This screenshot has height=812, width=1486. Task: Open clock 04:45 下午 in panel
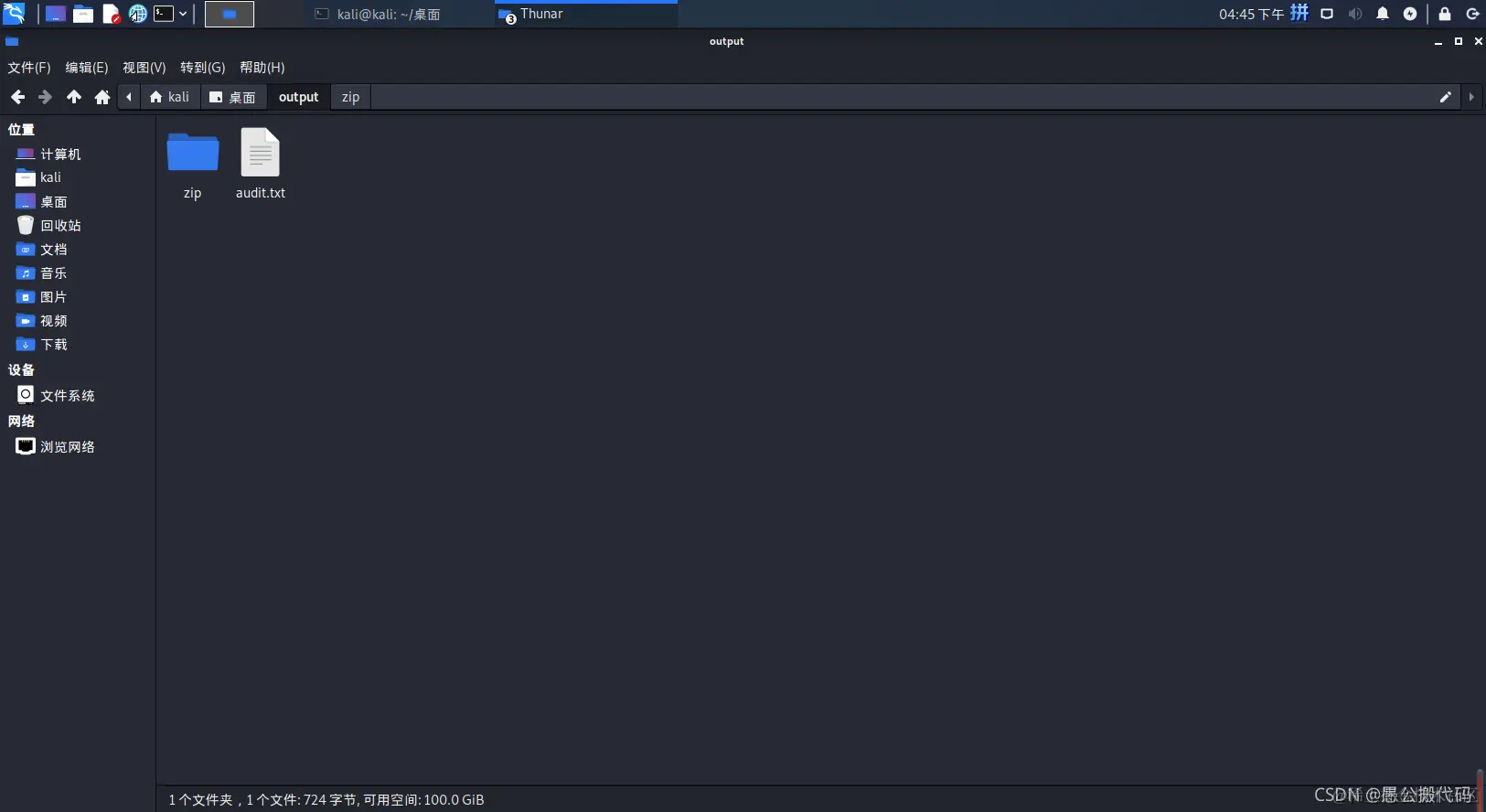pyautogui.click(x=1251, y=14)
